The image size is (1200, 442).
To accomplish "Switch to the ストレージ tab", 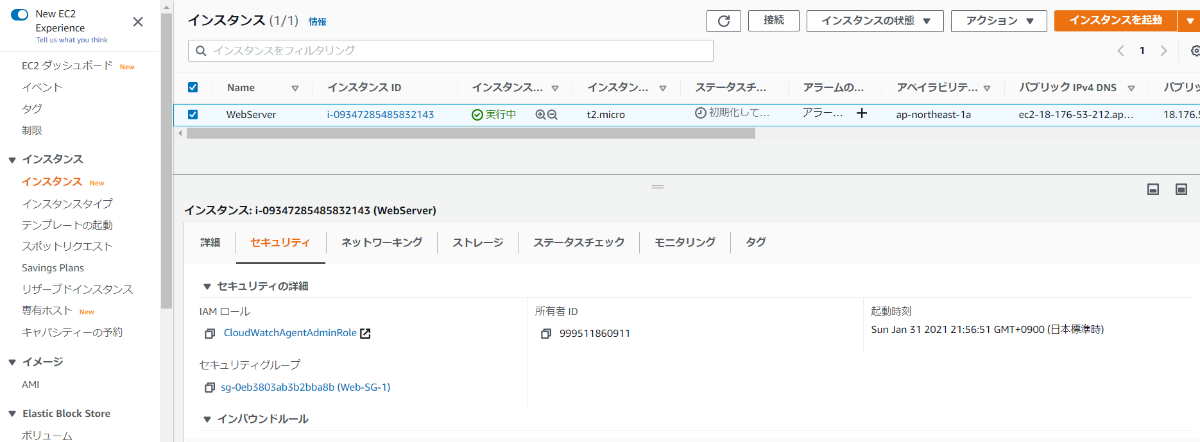I will [478, 242].
